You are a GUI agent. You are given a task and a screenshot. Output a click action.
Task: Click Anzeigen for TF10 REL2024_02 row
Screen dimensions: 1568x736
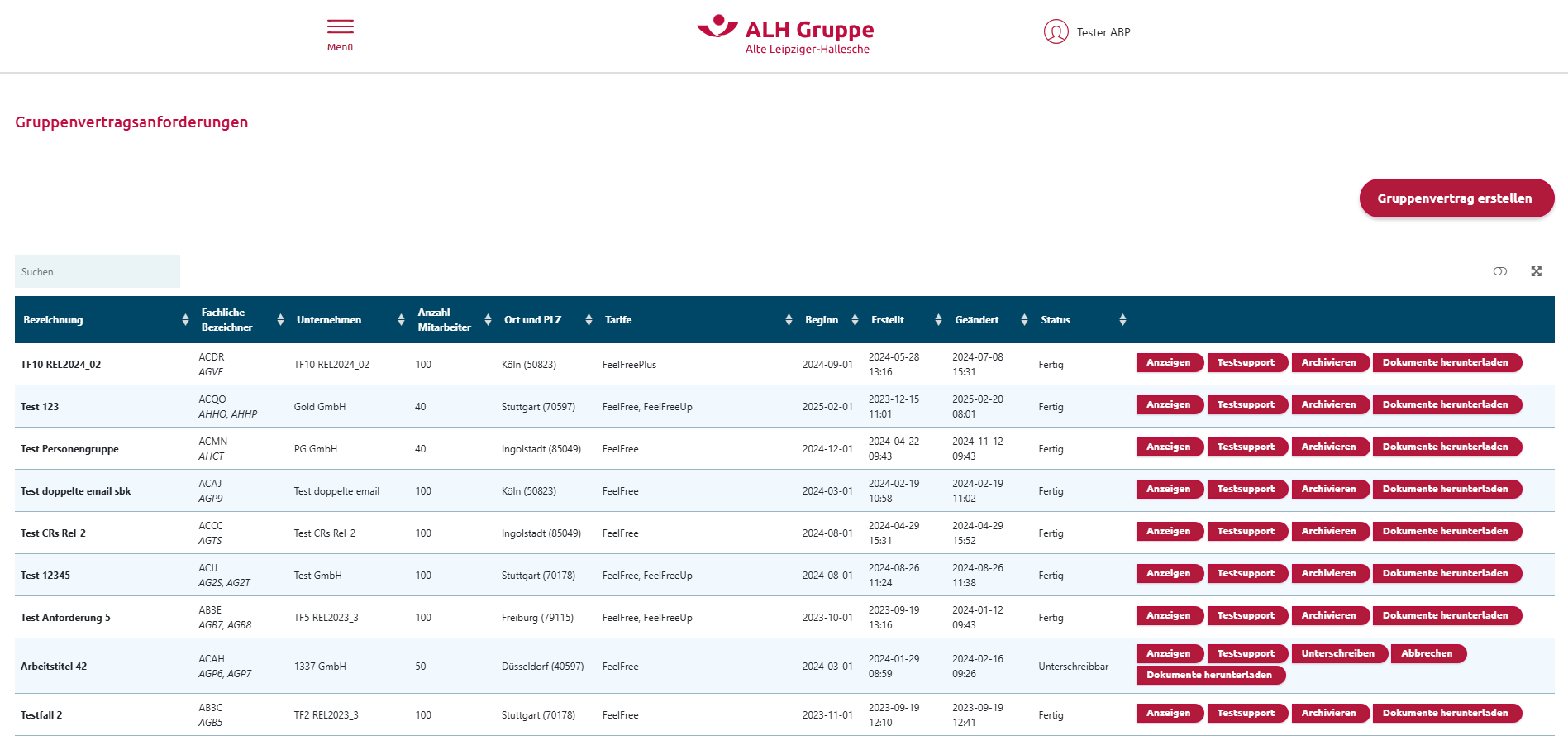[x=1168, y=363]
